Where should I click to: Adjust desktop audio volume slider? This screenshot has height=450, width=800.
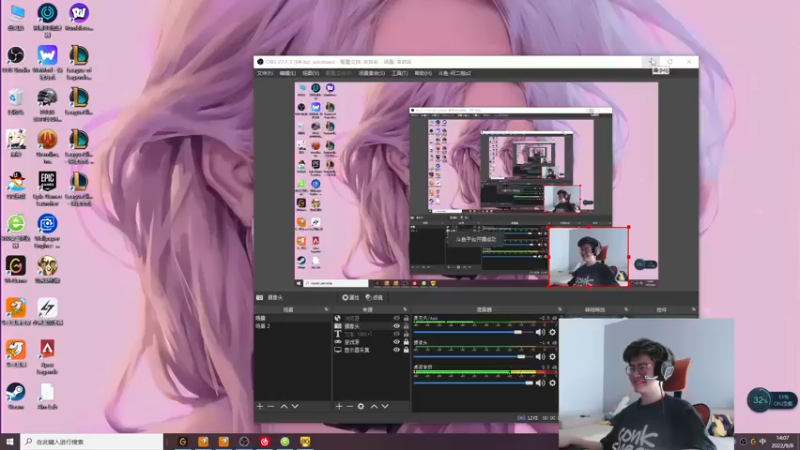pyautogui.click(x=473, y=383)
